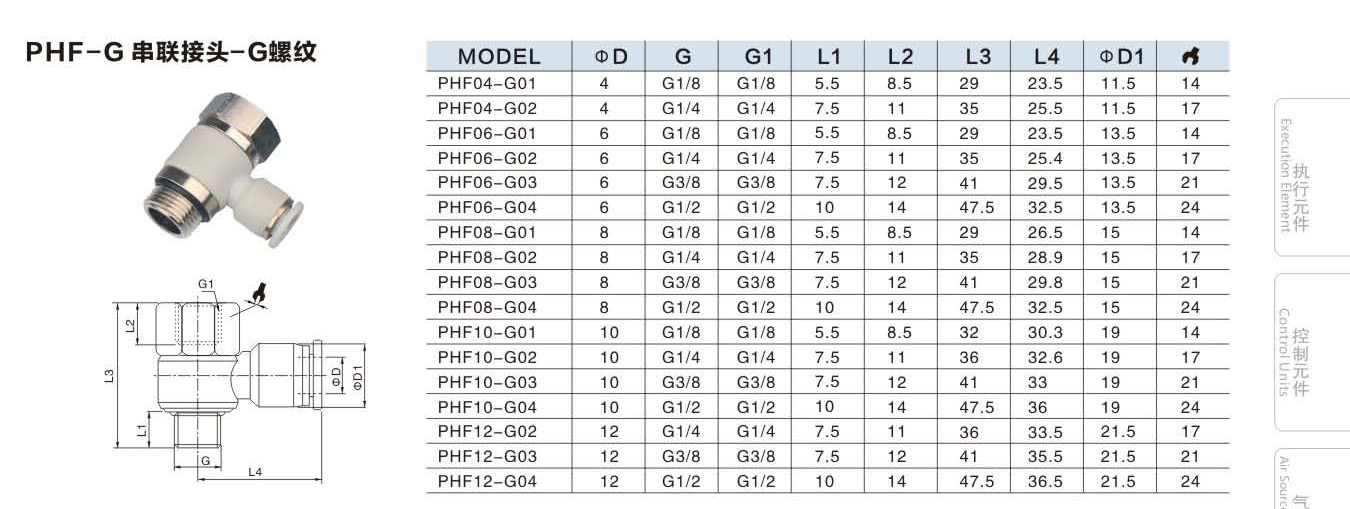This screenshot has height=509, width=1350.
Task: Click the wrench icon in the table header
Action: tap(1190, 57)
